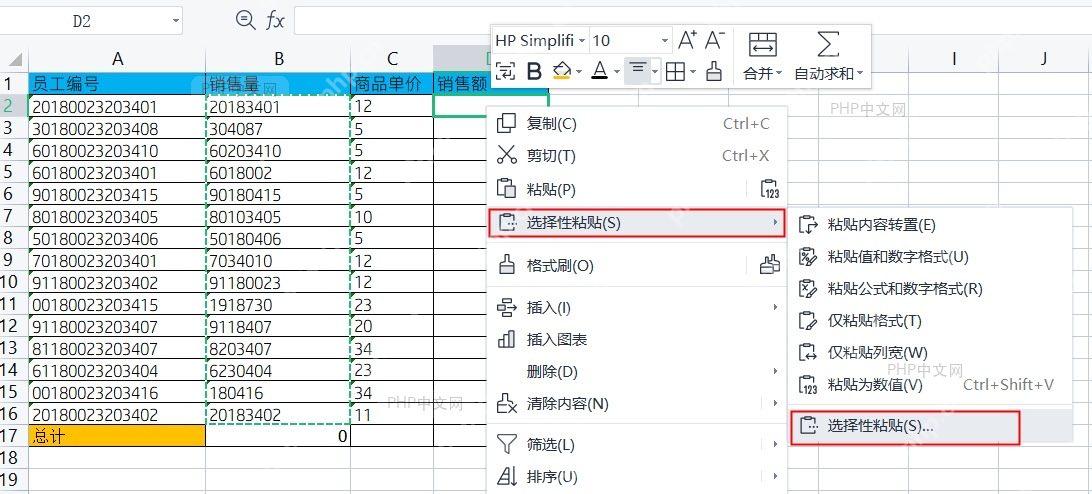The image size is (1092, 494).
Task: Choose 插入图表 from the context menu
Action: pos(636,339)
